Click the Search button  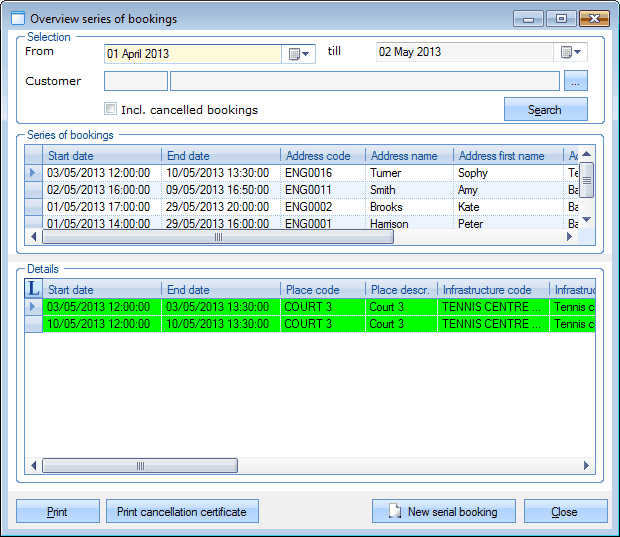[545, 109]
